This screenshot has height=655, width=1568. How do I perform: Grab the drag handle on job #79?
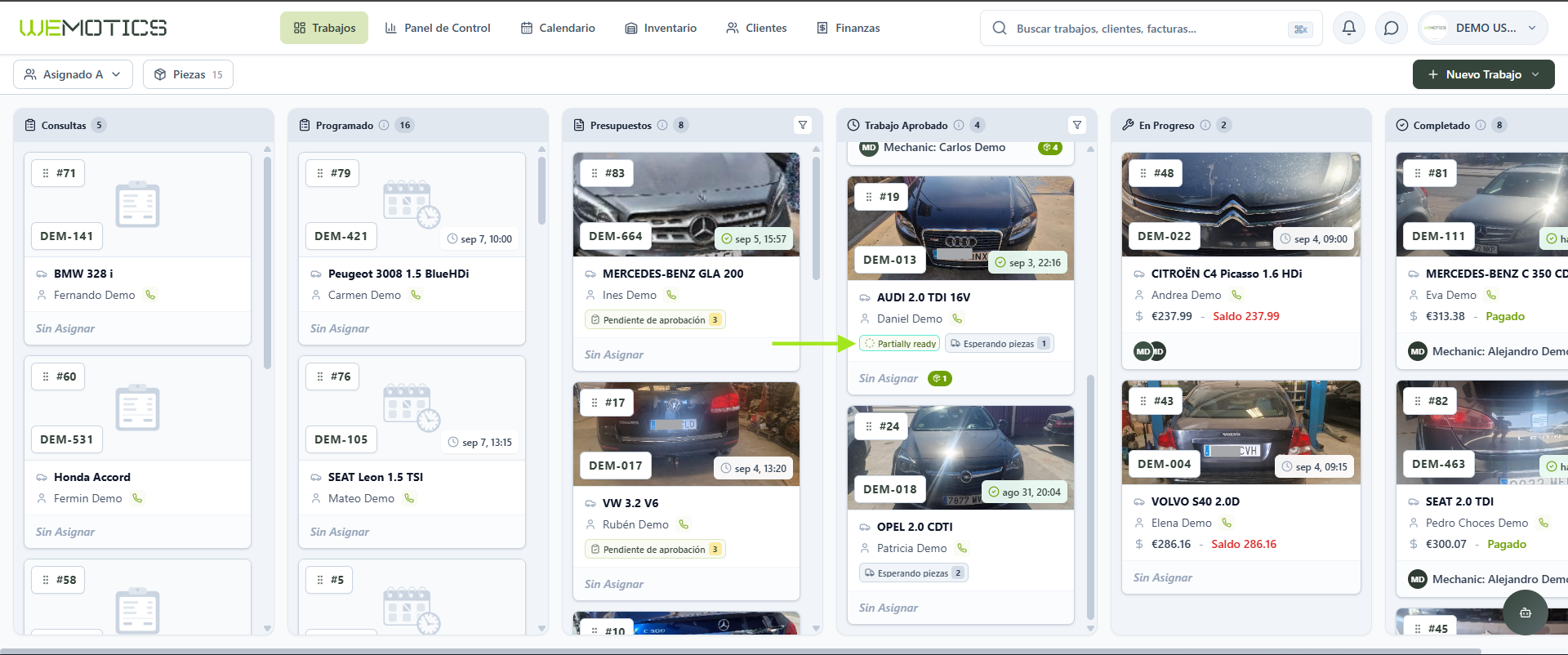pos(320,173)
